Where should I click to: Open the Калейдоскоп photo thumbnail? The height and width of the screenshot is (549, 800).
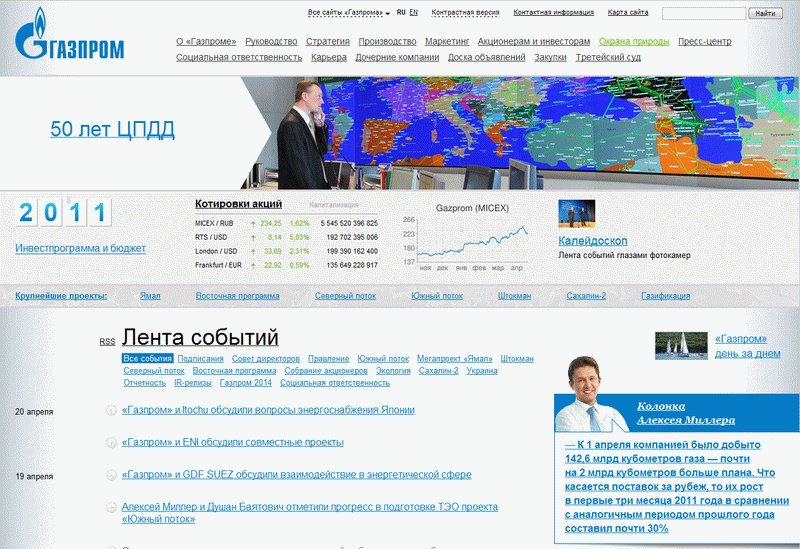577,214
